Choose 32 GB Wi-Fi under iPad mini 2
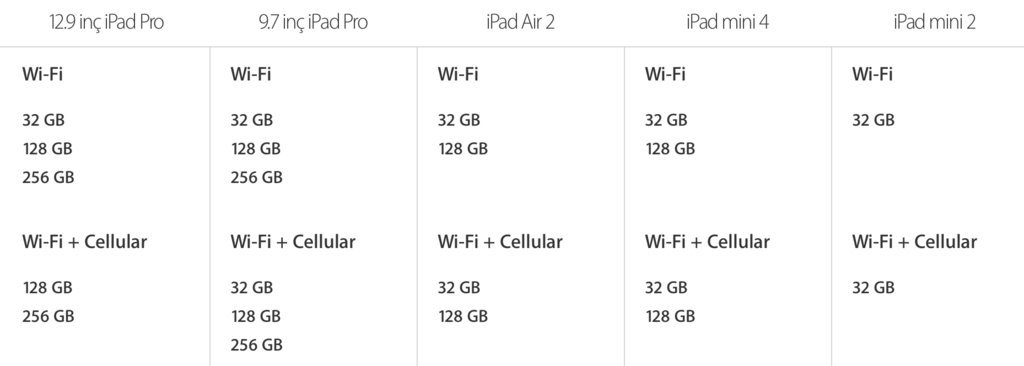Image resolution: width=1024 pixels, height=366 pixels. coord(873,120)
